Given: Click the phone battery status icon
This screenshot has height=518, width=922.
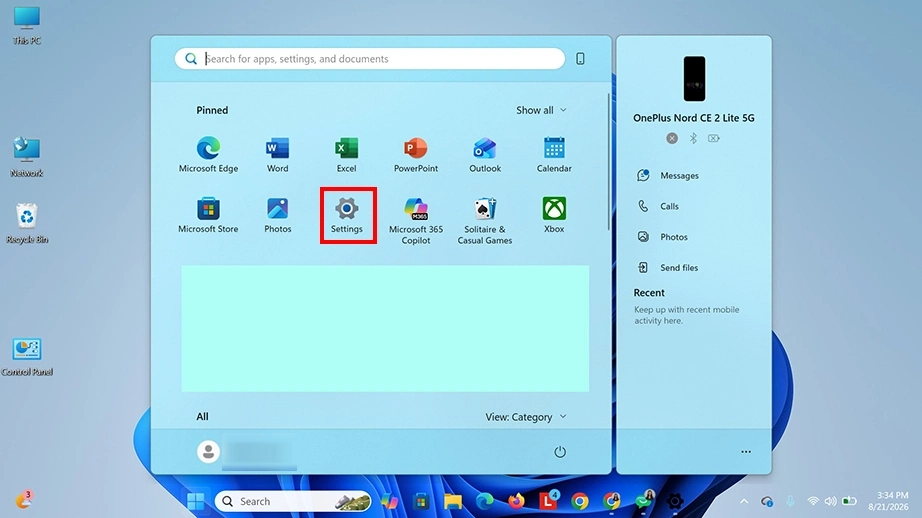Looking at the screenshot, I should point(714,138).
